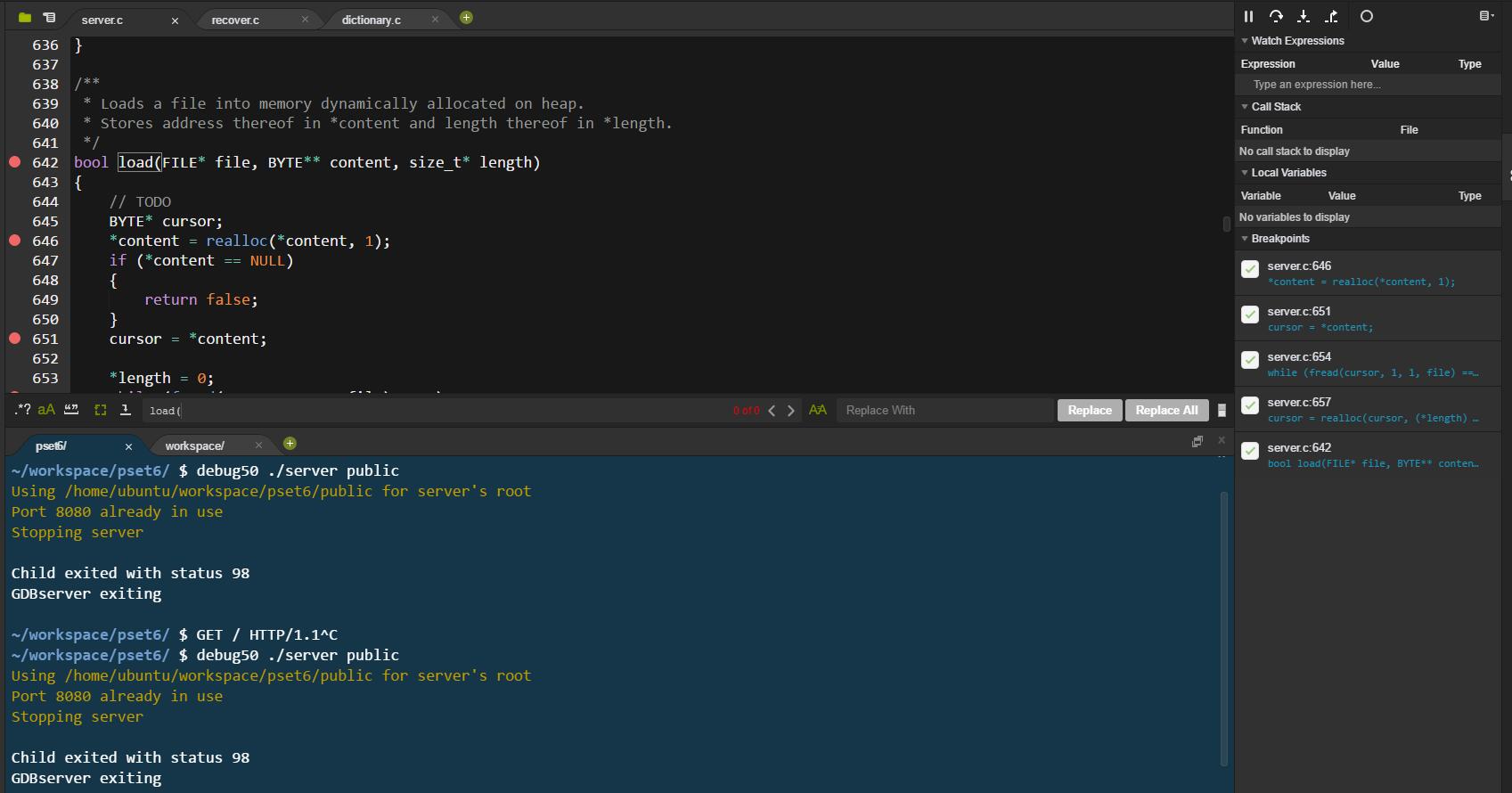Toggle the underlined-arrow icon in the search bar
Image resolution: width=1512 pixels, height=793 pixels.
coord(126,410)
